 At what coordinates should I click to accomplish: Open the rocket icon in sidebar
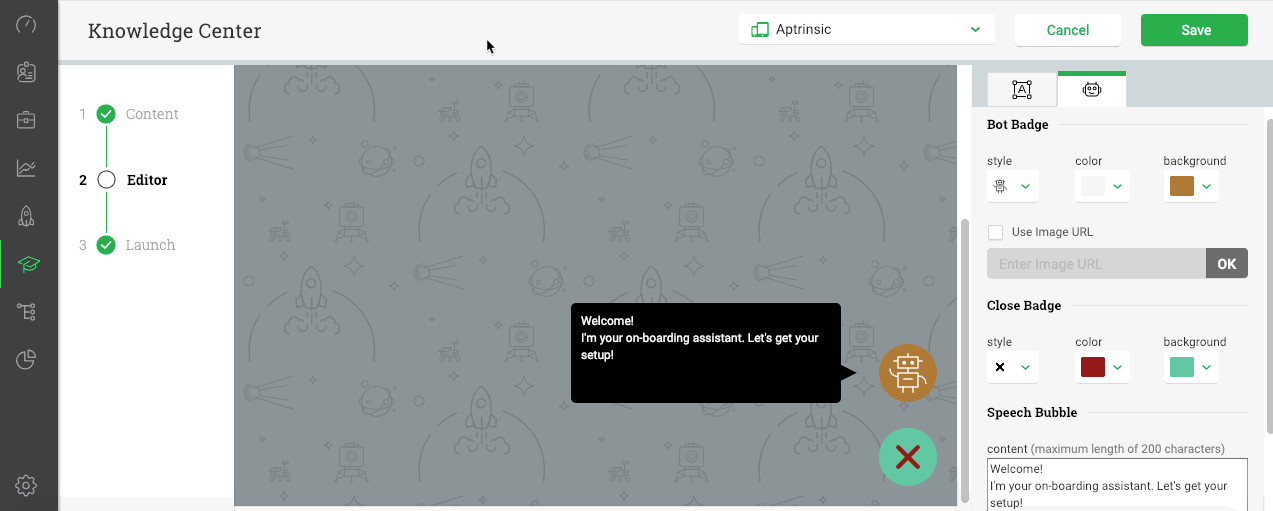pyautogui.click(x=27, y=216)
